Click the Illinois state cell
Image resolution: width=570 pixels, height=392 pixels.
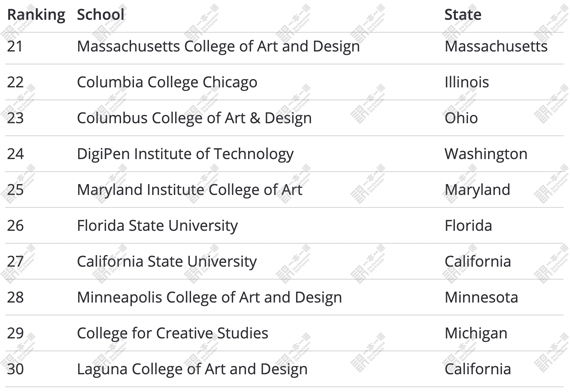point(466,82)
